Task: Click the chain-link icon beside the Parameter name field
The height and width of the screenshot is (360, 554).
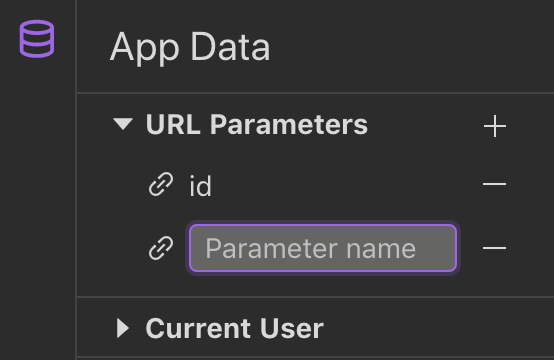Action: (161, 248)
